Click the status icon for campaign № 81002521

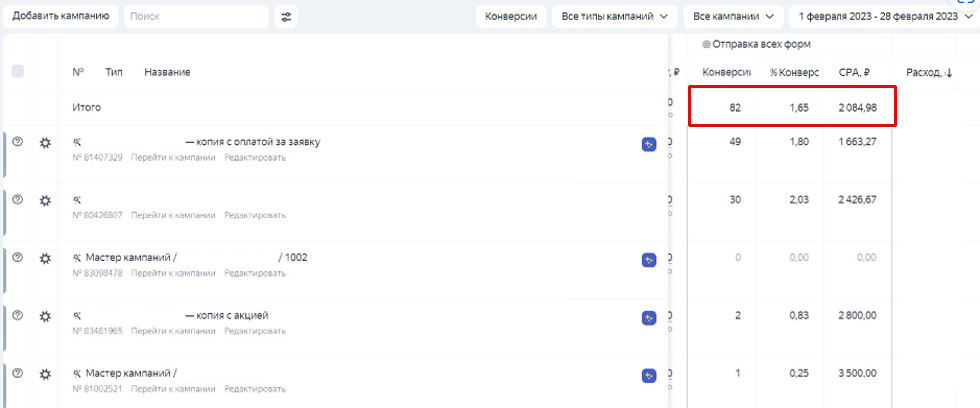pos(17,373)
